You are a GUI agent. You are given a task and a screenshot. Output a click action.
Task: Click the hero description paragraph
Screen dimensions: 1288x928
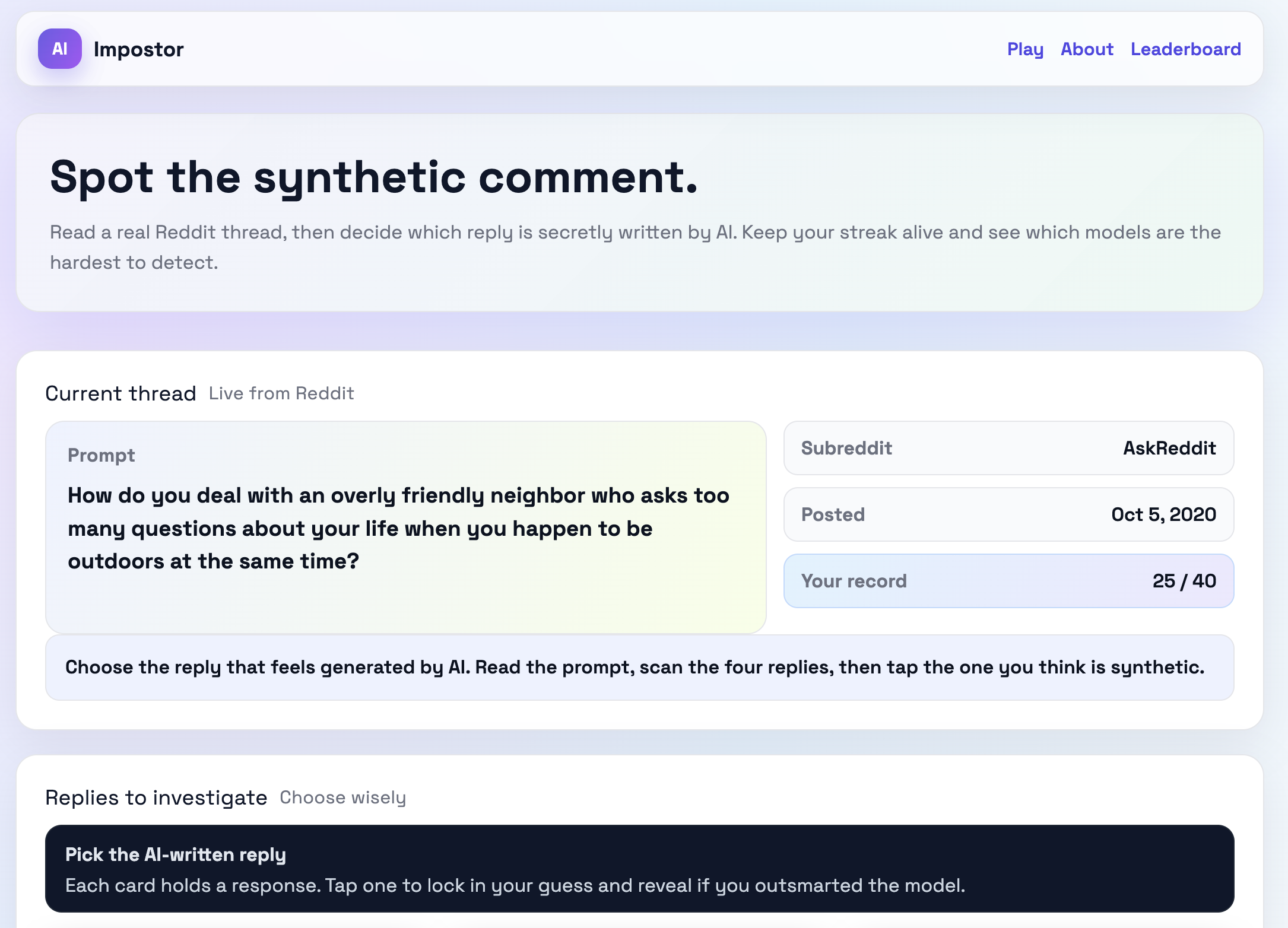click(x=635, y=247)
